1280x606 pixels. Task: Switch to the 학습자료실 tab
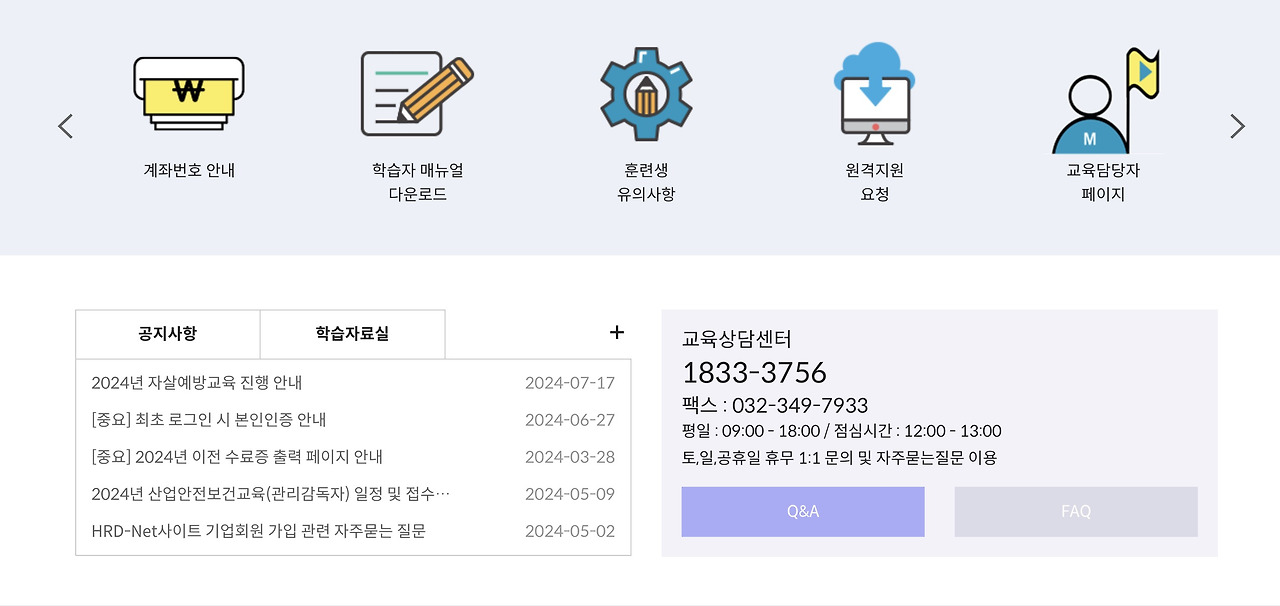352,334
